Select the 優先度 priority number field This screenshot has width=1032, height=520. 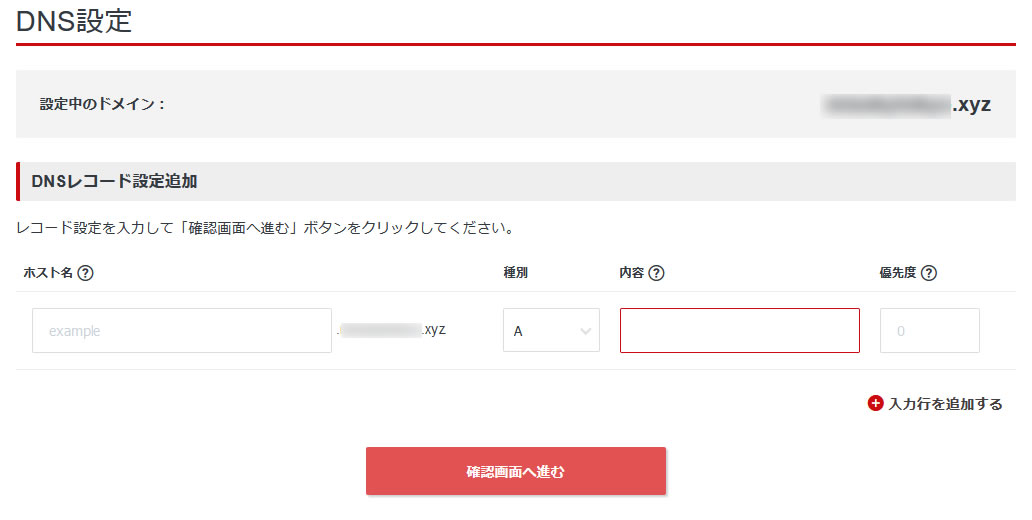[929, 330]
